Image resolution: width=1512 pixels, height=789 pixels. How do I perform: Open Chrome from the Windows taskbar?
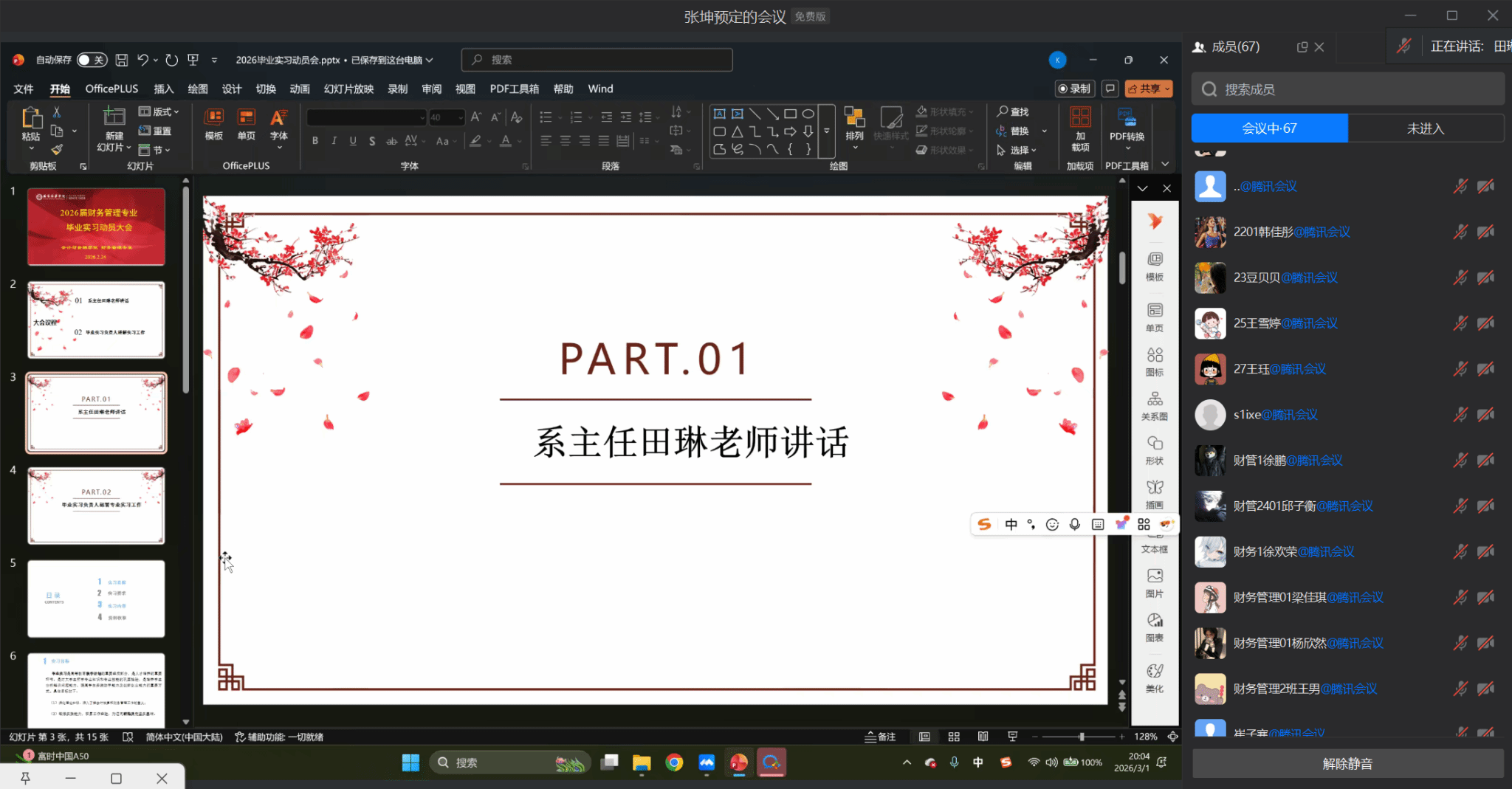[x=674, y=762]
